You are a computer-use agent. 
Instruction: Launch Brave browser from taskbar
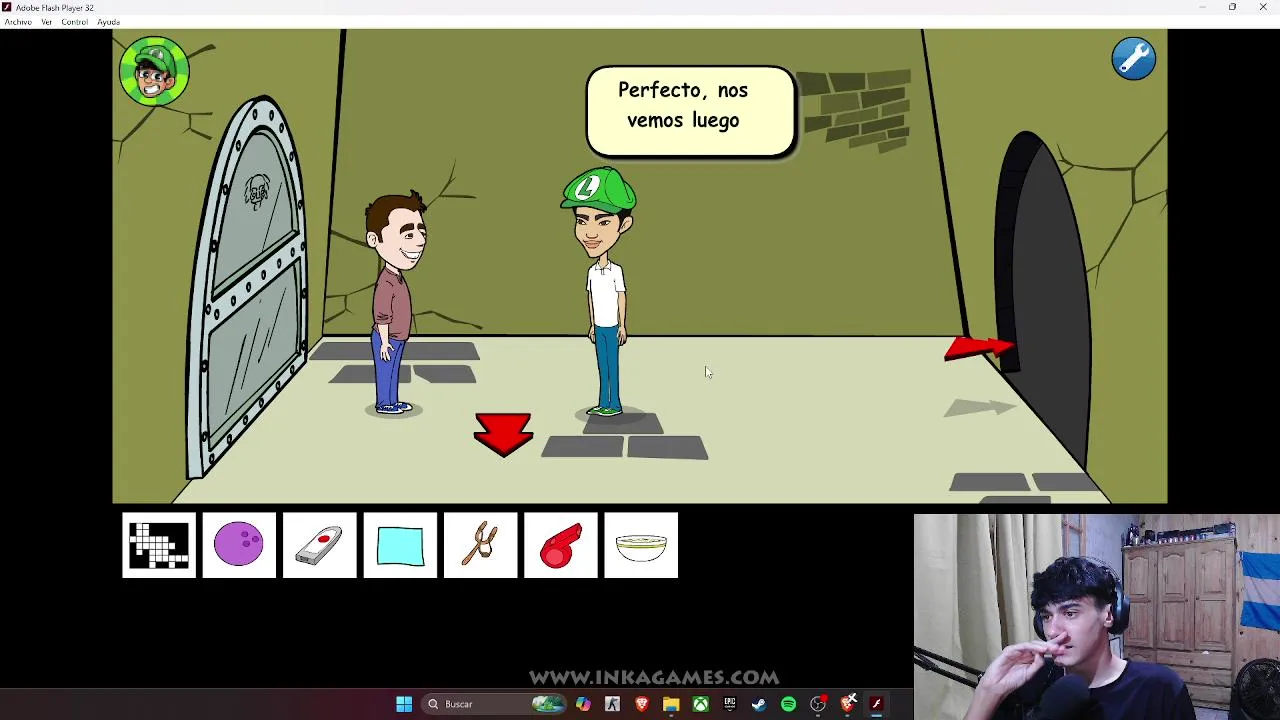tap(642, 704)
